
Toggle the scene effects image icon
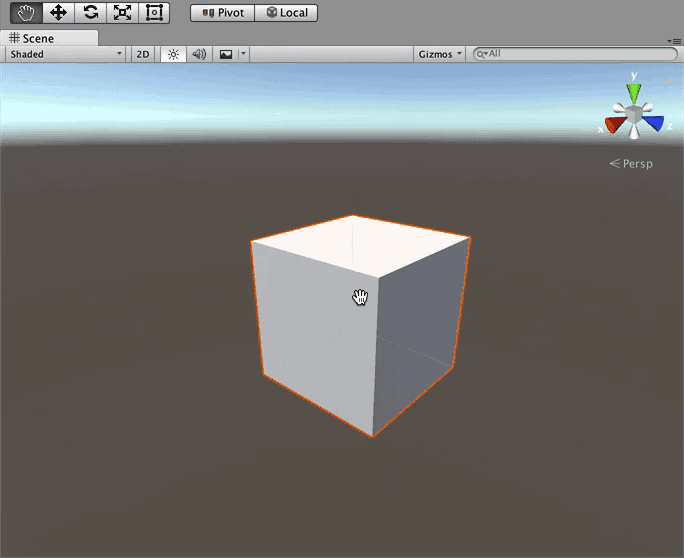[226, 54]
